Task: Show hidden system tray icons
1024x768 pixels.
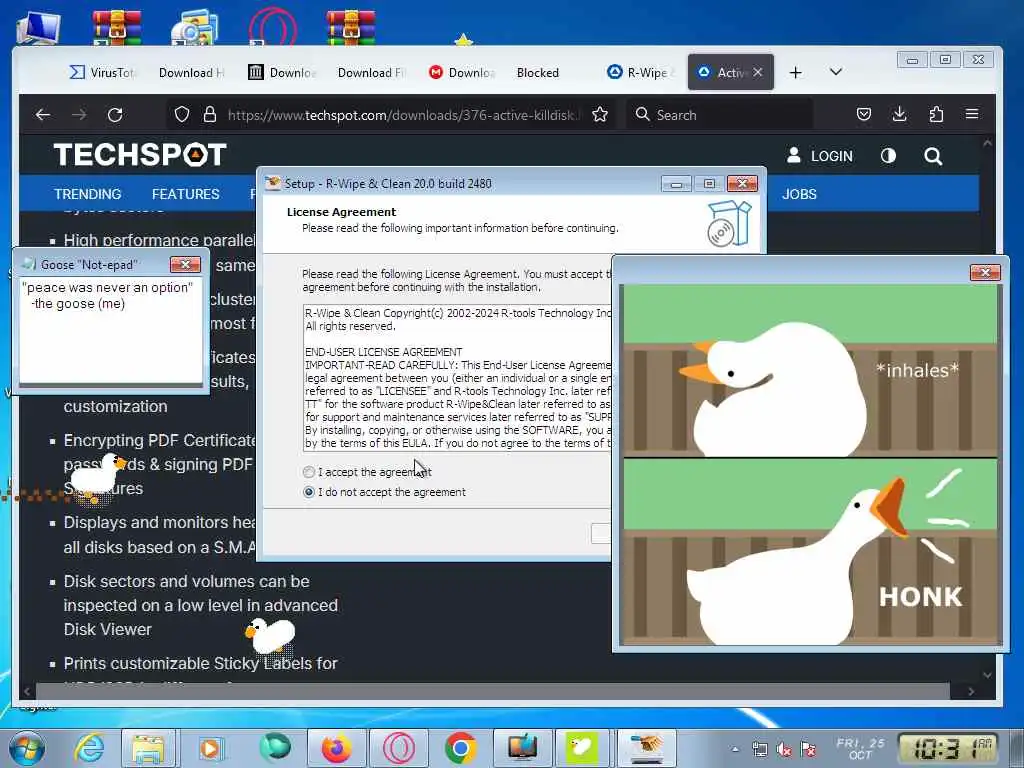Action: pos(735,749)
